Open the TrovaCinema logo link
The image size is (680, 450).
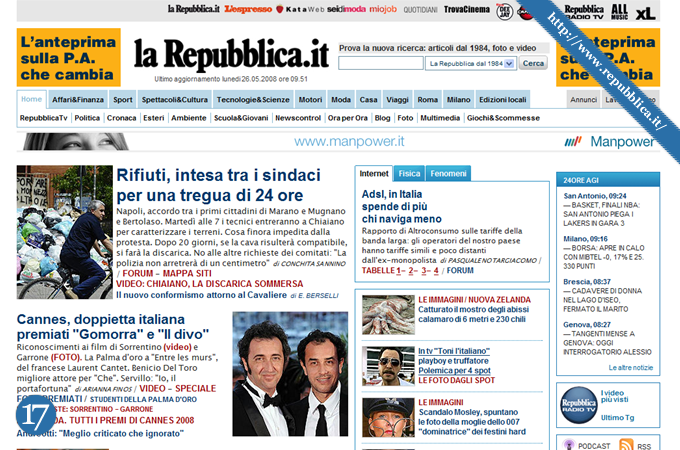(467, 9)
